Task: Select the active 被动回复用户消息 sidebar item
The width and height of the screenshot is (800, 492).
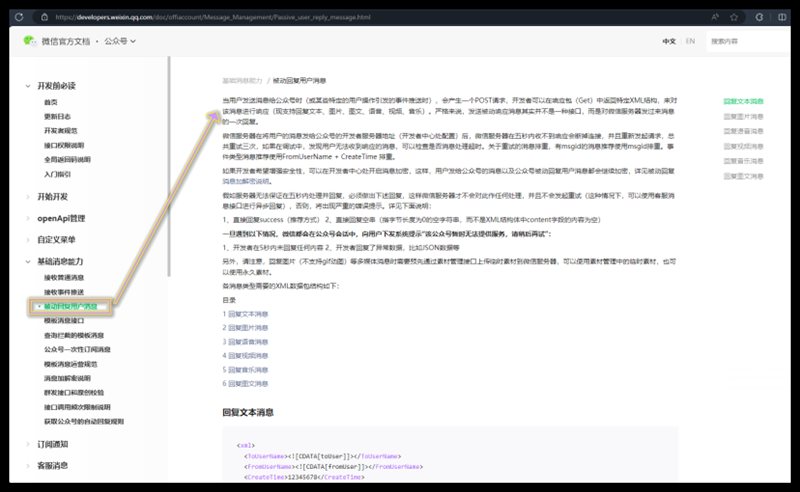Action: coord(70,307)
